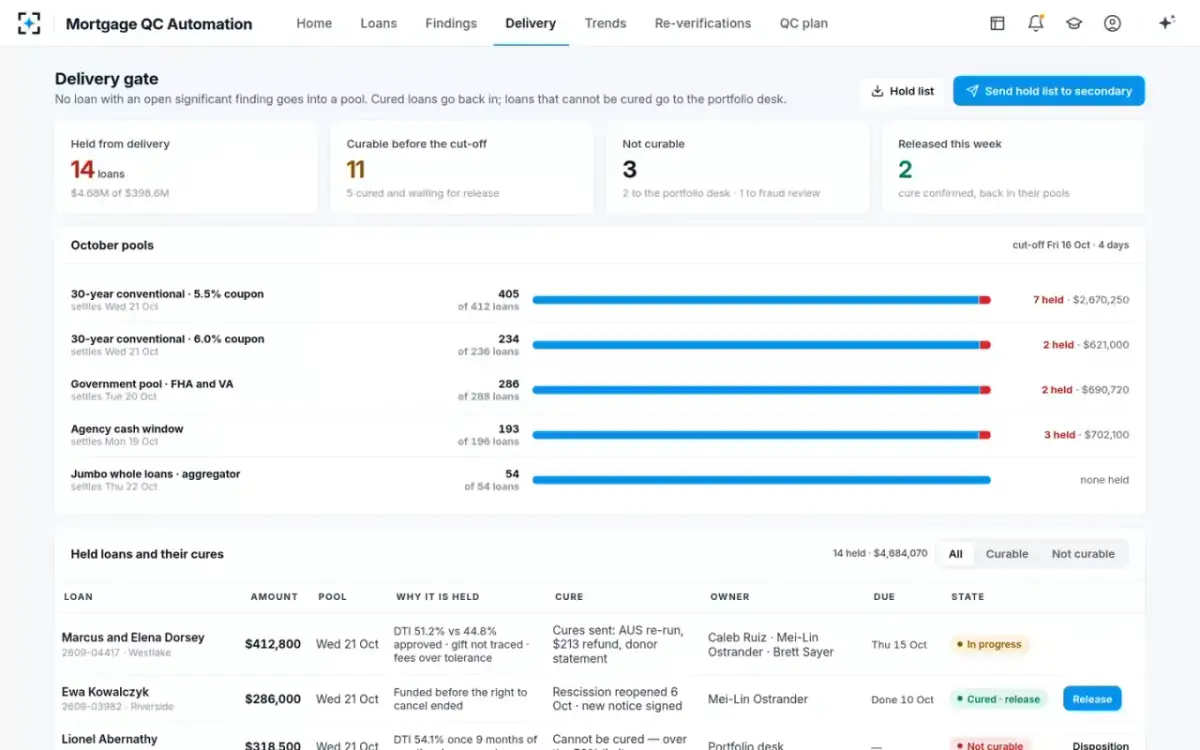Click the POOL column header
Screen dimensions: 1200x750
point(332,597)
